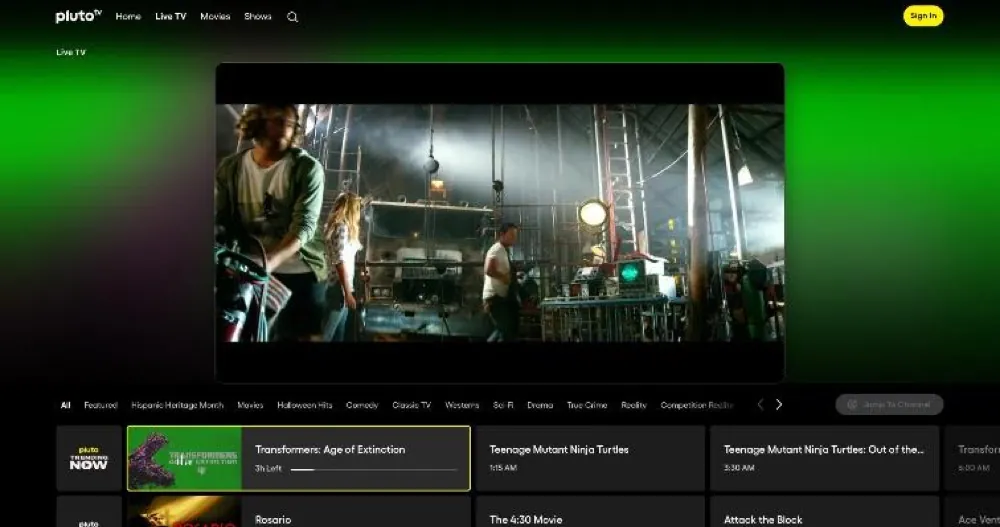Go to Home in top navigation
Screen dimensions: 1000x527
[x=128, y=16]
